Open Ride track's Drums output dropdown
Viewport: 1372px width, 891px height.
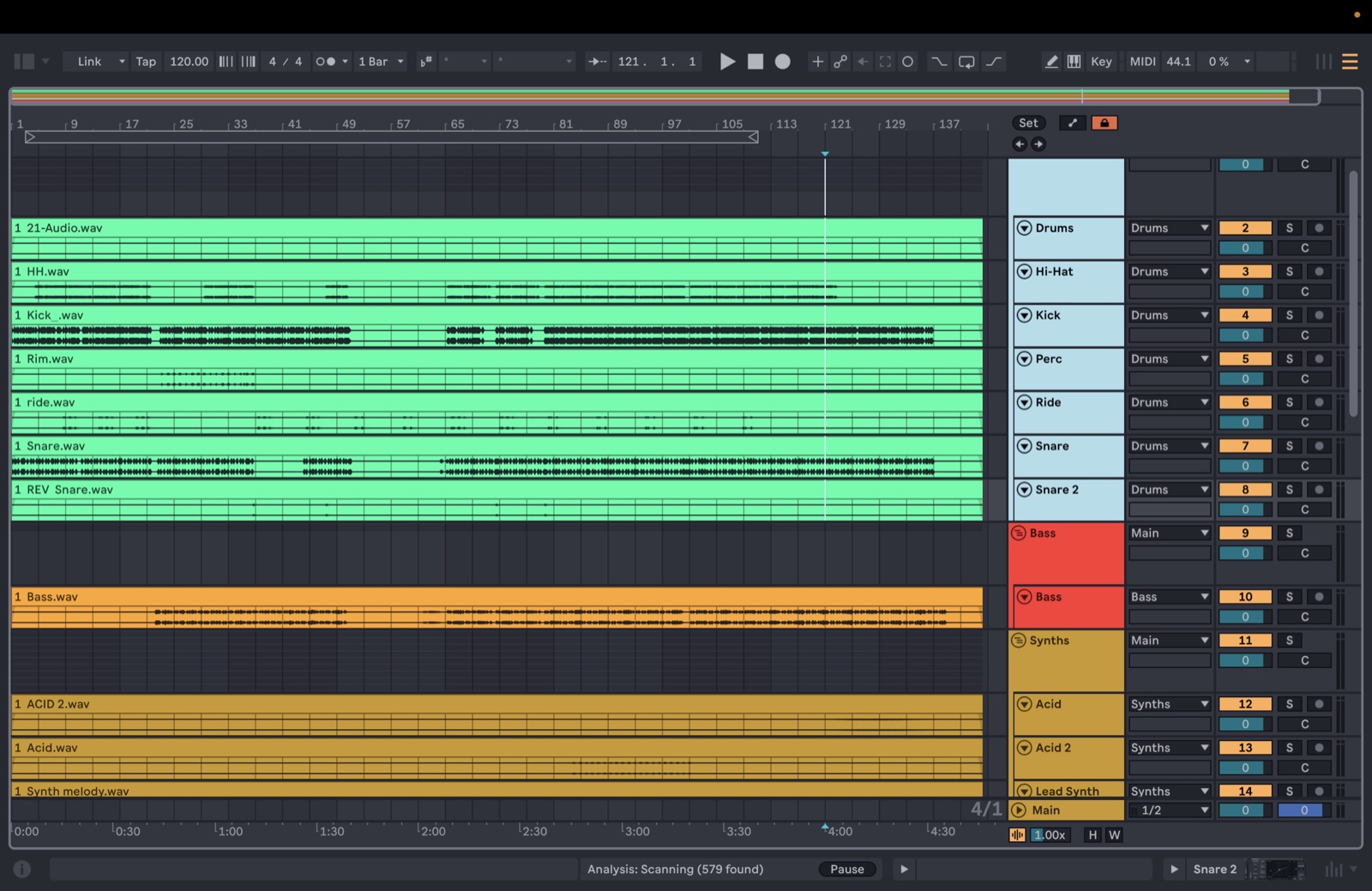click(1170, 402)
